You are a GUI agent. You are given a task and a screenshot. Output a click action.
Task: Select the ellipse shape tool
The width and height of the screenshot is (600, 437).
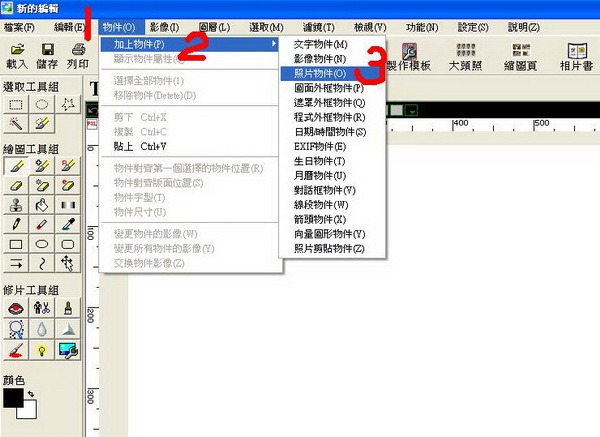pyautogui.click(x=42, y=244)
